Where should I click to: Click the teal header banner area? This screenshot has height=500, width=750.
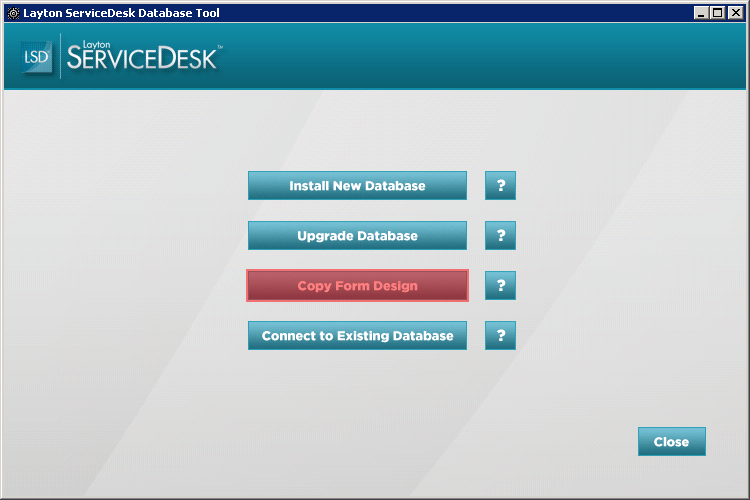click(x=478, y=56)
